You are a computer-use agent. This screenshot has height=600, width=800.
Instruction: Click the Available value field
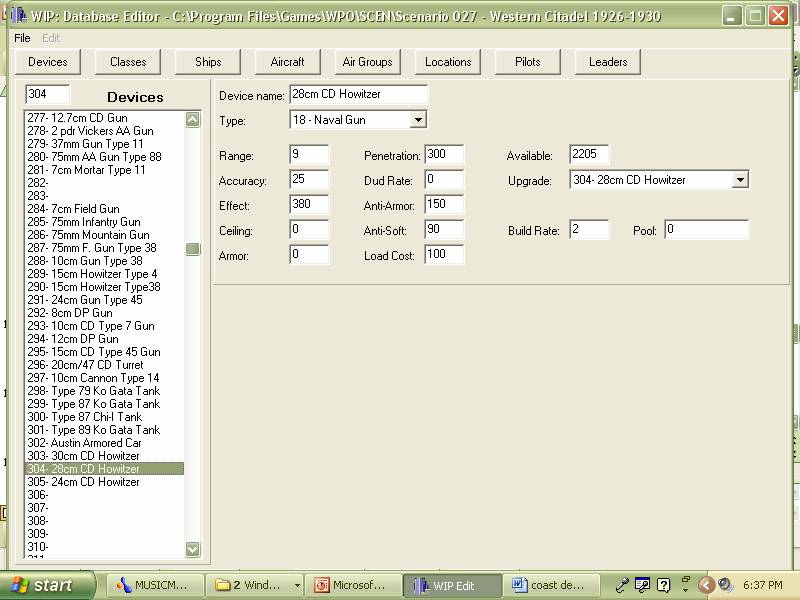pyautogui.click(x=589, y=154)
